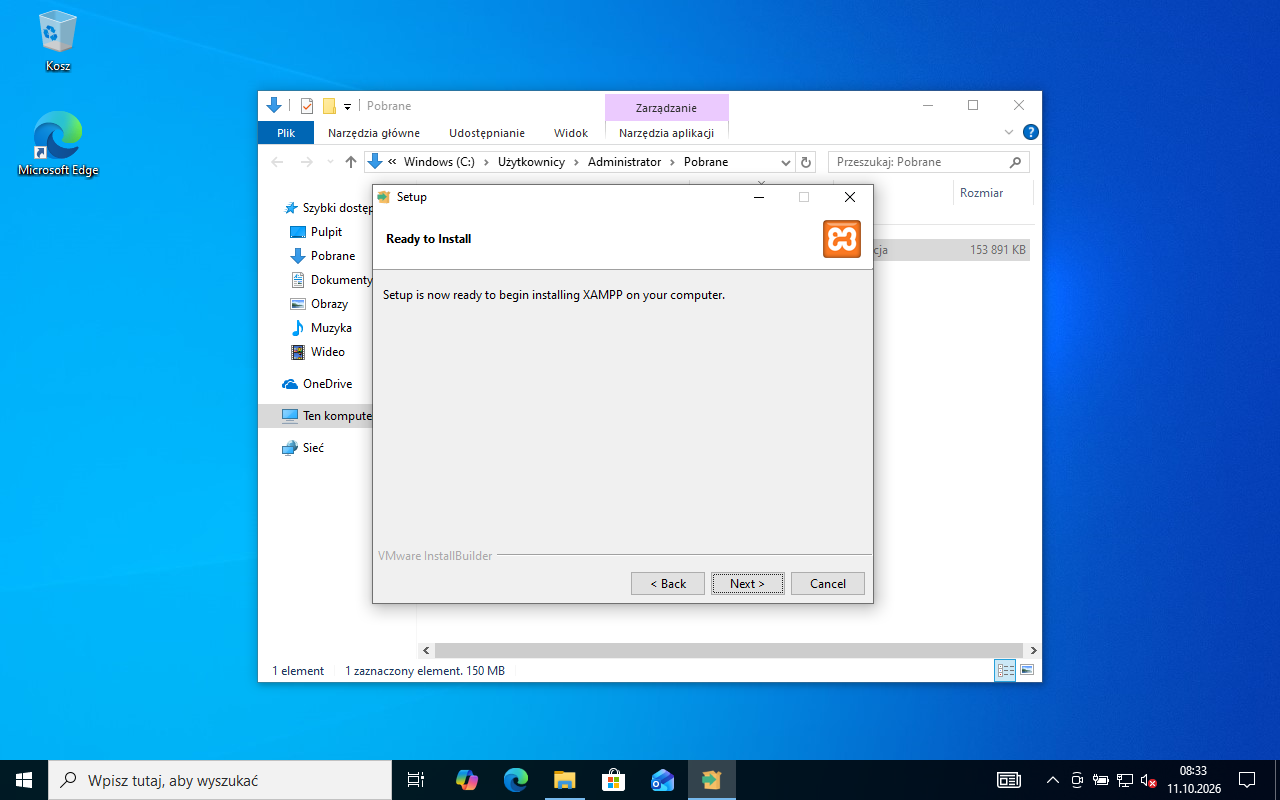Open the Quick Access Toolbar customize dropdown
Image resolution: width=1280 pixels, height=800 pixels.
(347, 106)
